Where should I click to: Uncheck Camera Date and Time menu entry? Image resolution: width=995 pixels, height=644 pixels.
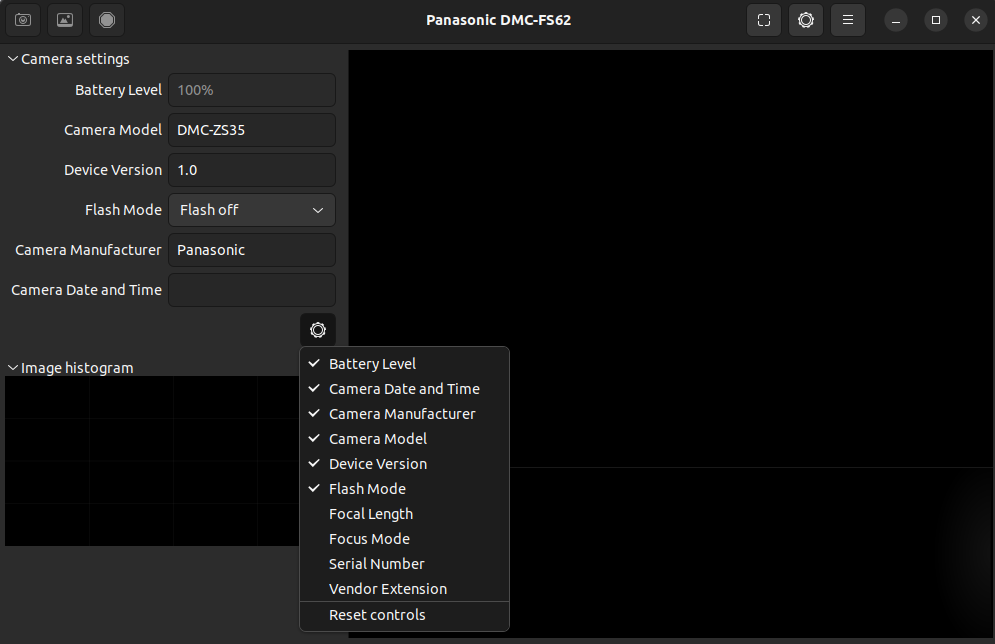[404, 389]
